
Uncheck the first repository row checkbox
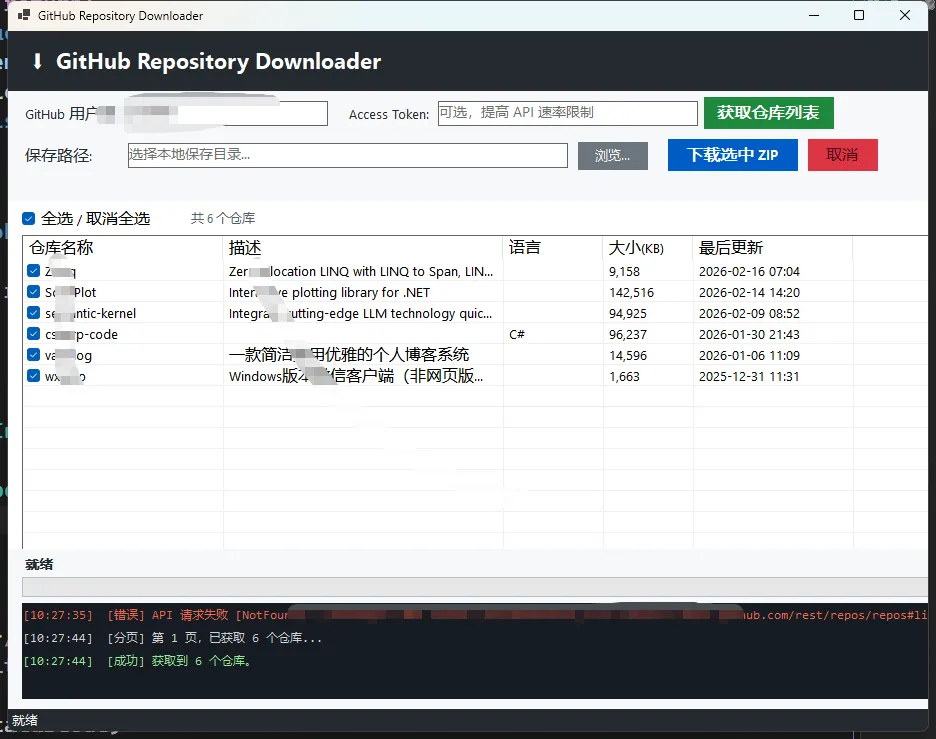point(34,271)
